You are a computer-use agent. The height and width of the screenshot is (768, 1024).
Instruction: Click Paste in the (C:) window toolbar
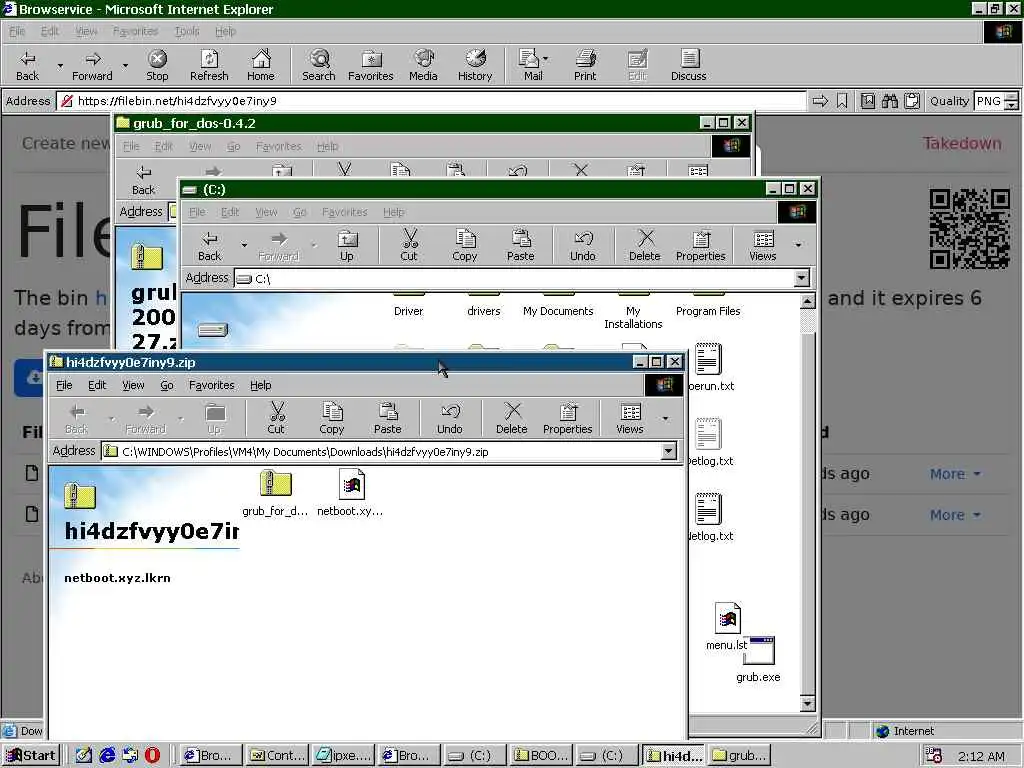click(x=520, y=246)
